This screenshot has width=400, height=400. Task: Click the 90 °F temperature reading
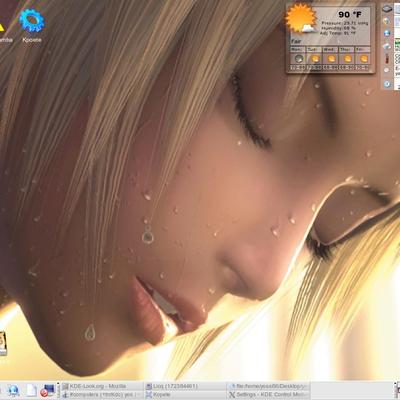[x=349, y=14]
